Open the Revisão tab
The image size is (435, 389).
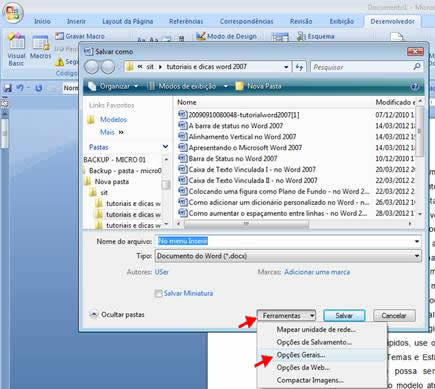[301, 21]
